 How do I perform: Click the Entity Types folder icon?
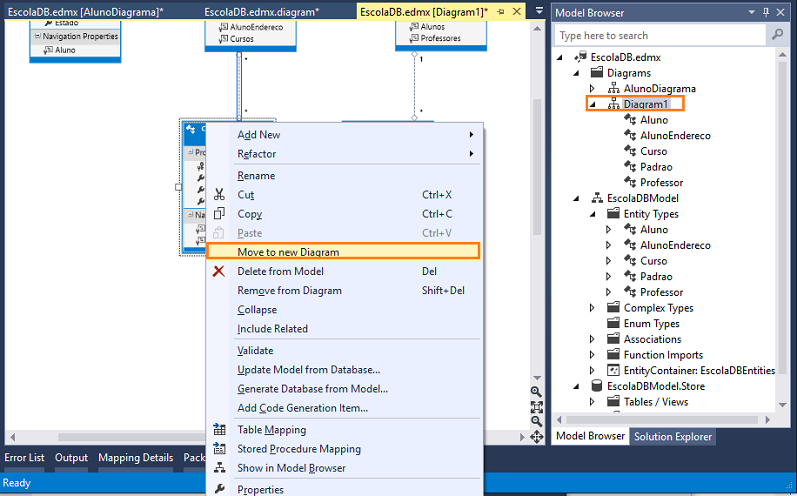tap(614, 213)
